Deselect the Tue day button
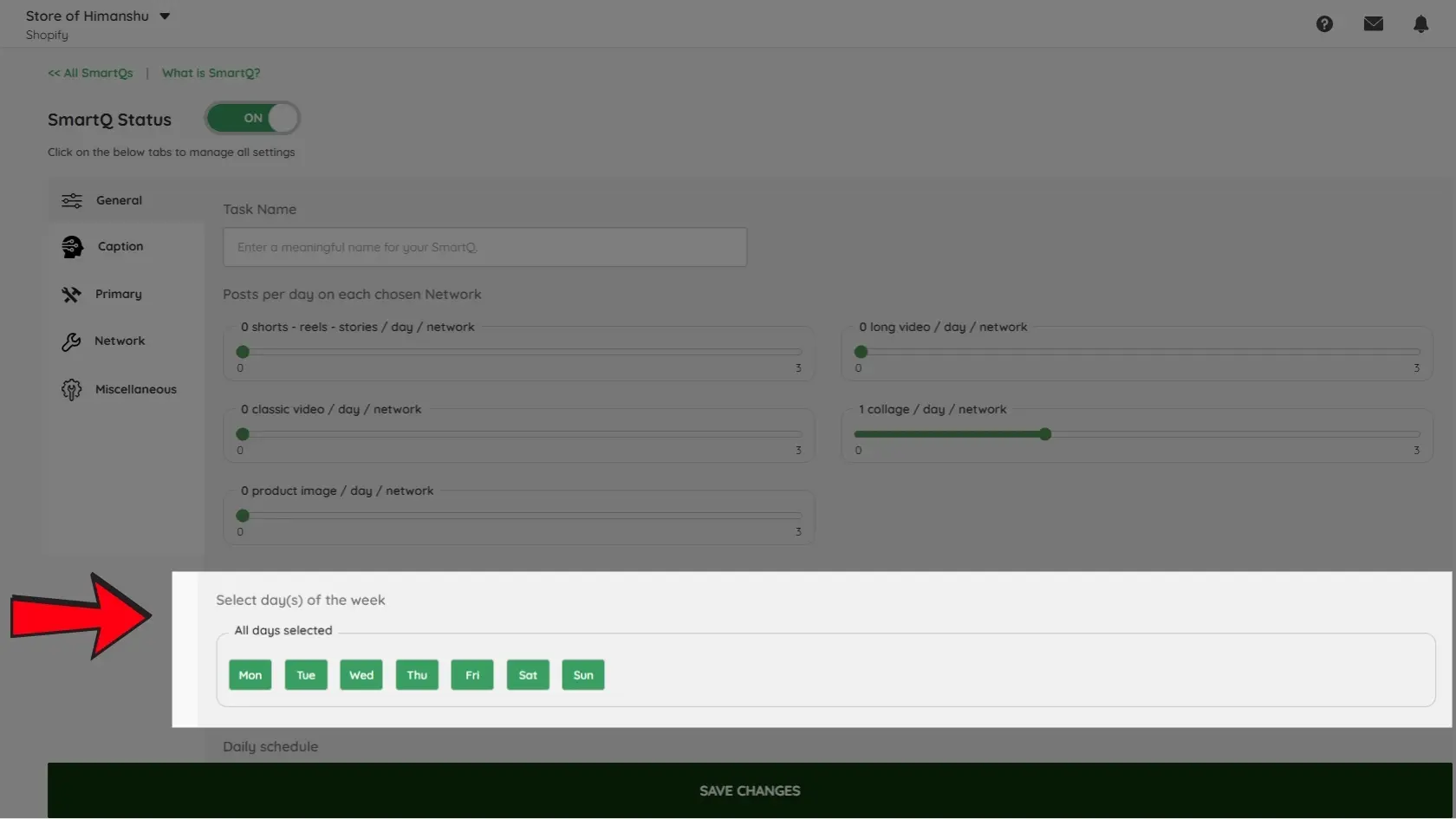Viewport: 1456px width, 819px height. pyautogui.click(x=306, y=675)
